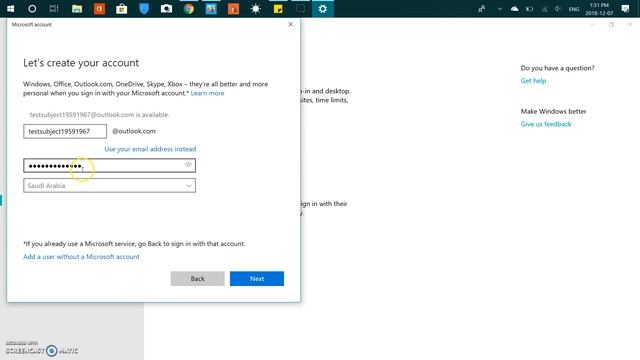640x360 pixels.
Task: Click Add a user without Microsoft account
Action: click(81, 257)
